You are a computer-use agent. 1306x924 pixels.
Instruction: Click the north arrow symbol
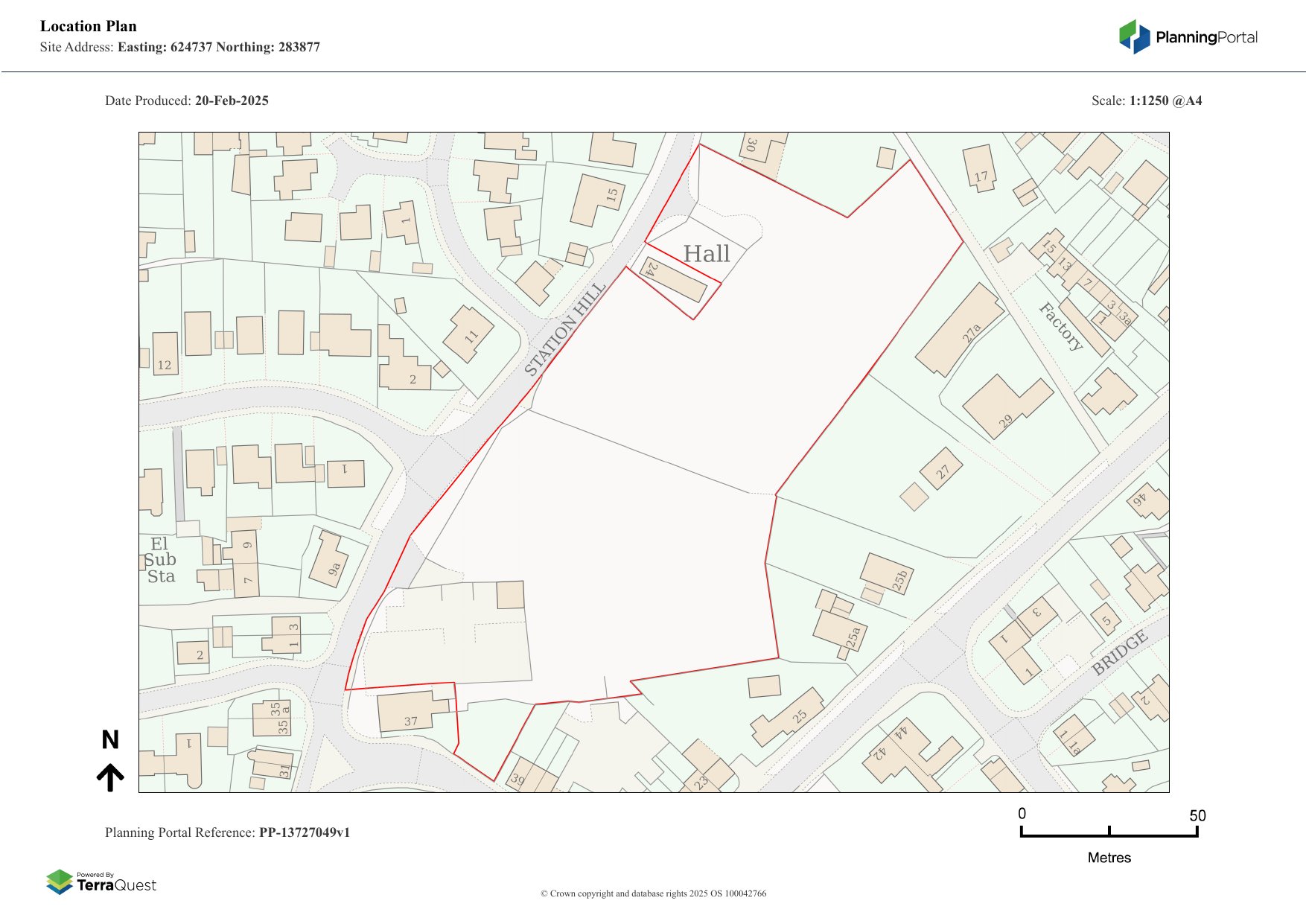pos(110,777)
